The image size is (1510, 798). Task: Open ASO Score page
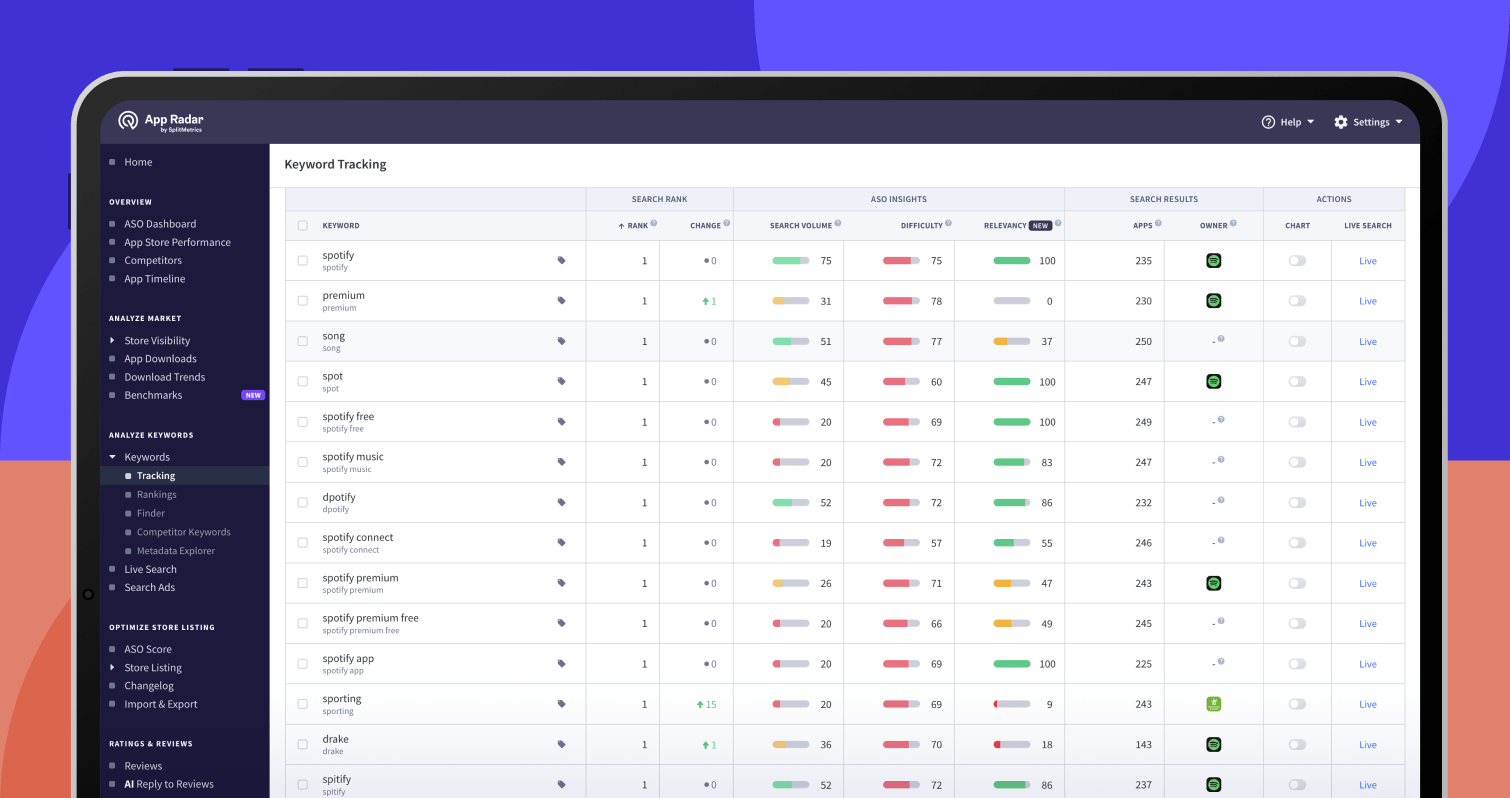click(x=148, y=649)
